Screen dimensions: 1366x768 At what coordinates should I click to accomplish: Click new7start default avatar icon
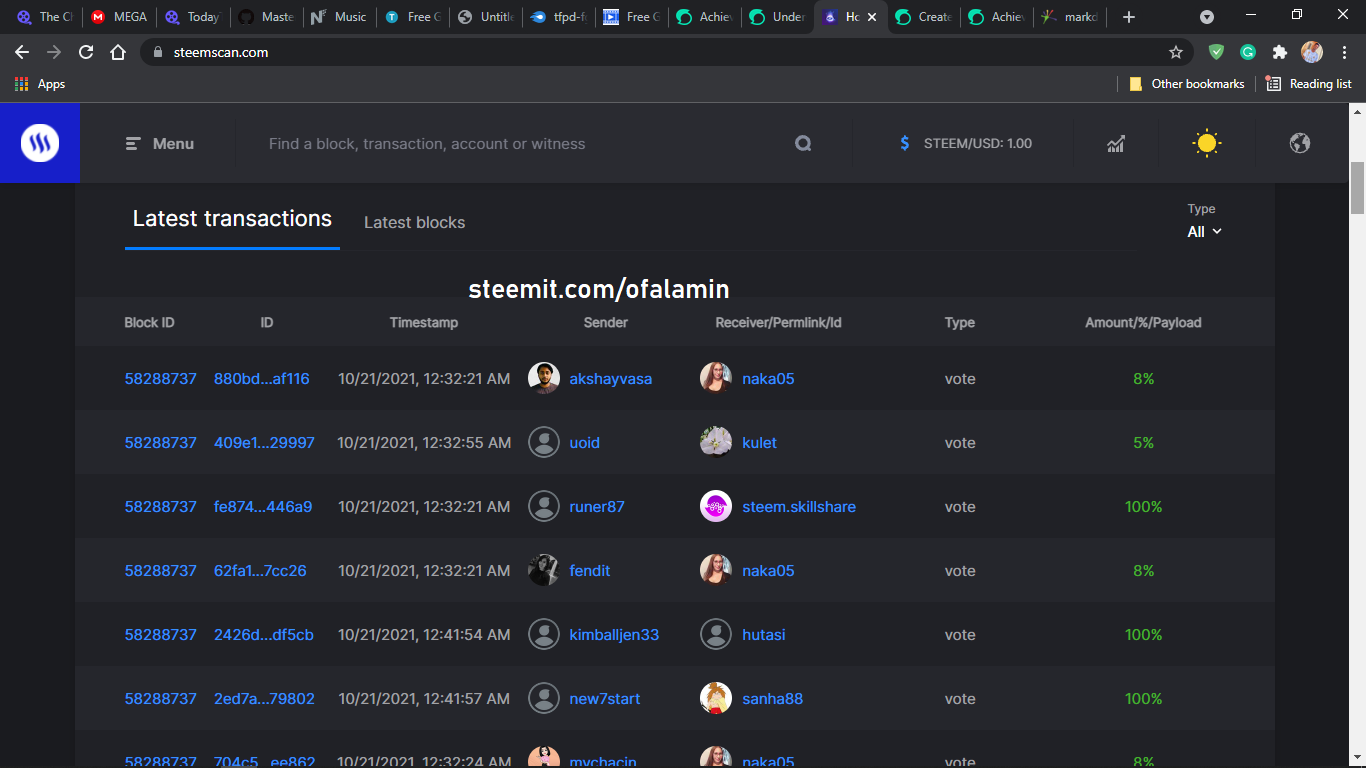pos(544,699)
